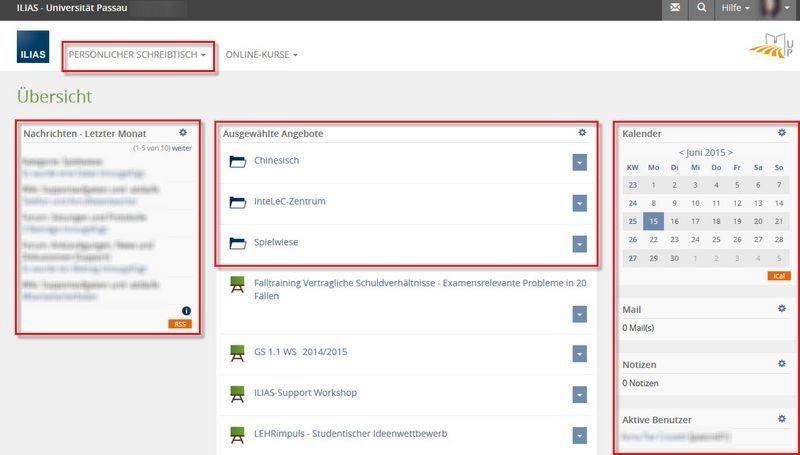Click the iCal export button
The width and height of the screenshot is (800, 455).
pos(777,275)
